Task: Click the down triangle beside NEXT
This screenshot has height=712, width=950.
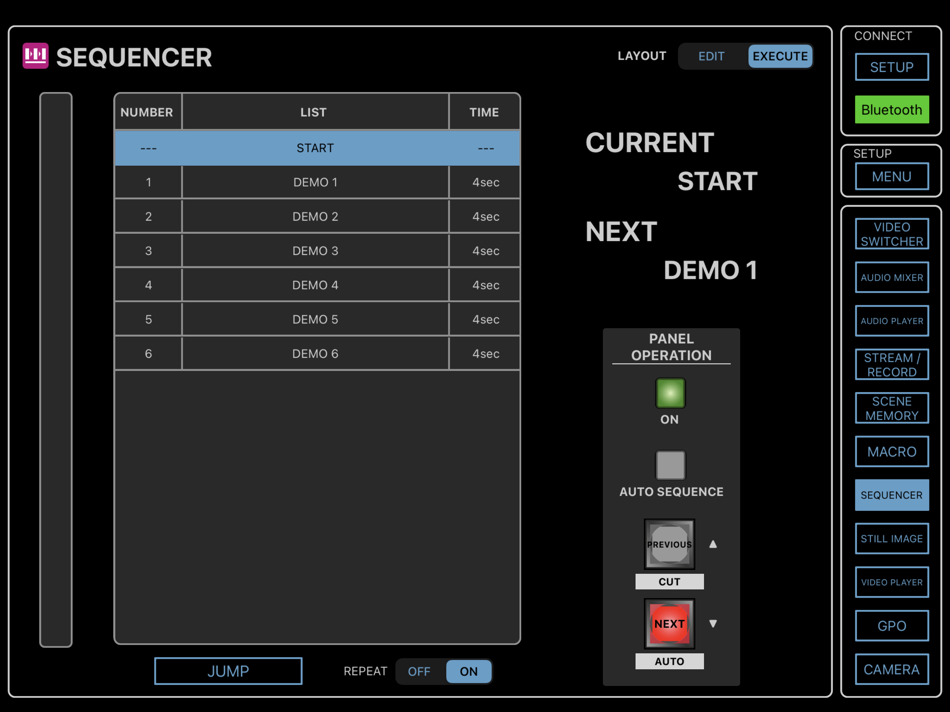Action: click(713, 624)
